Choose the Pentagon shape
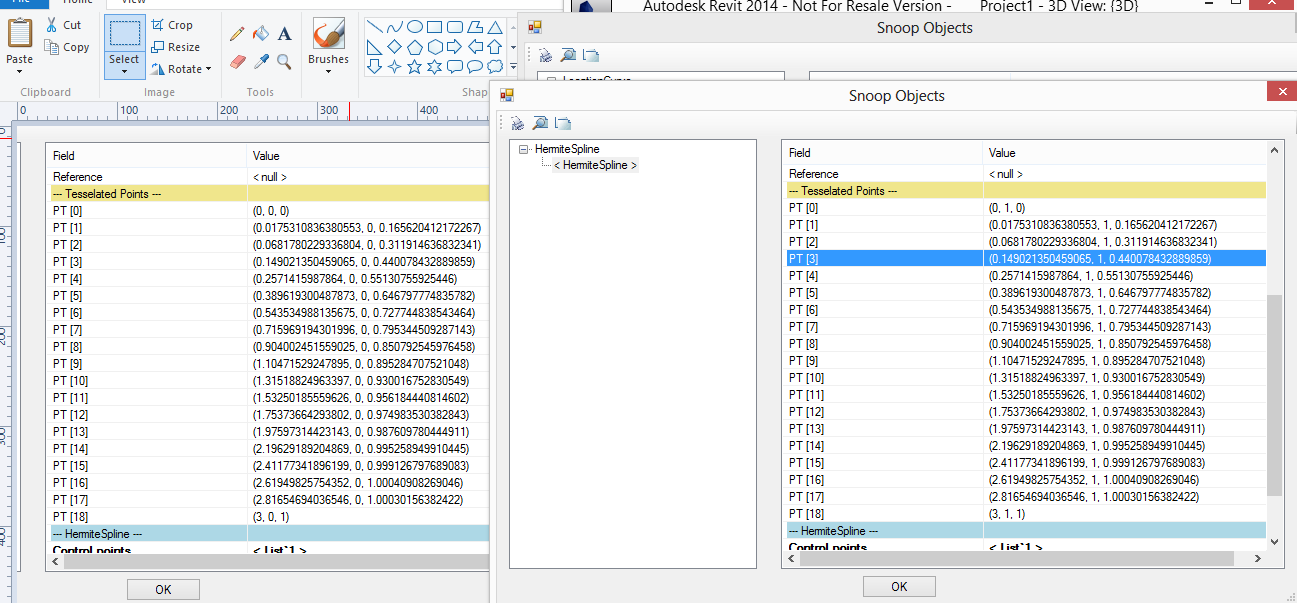This screenshot has height=603, width=1297. click(414, 47)
